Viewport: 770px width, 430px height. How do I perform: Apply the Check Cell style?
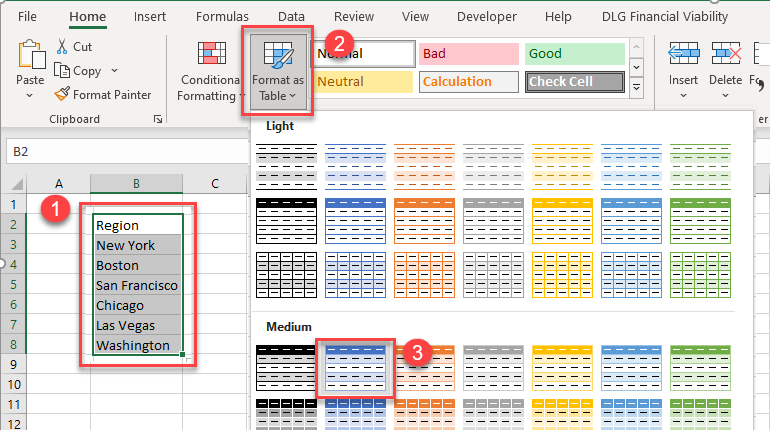tap(574, 82)
